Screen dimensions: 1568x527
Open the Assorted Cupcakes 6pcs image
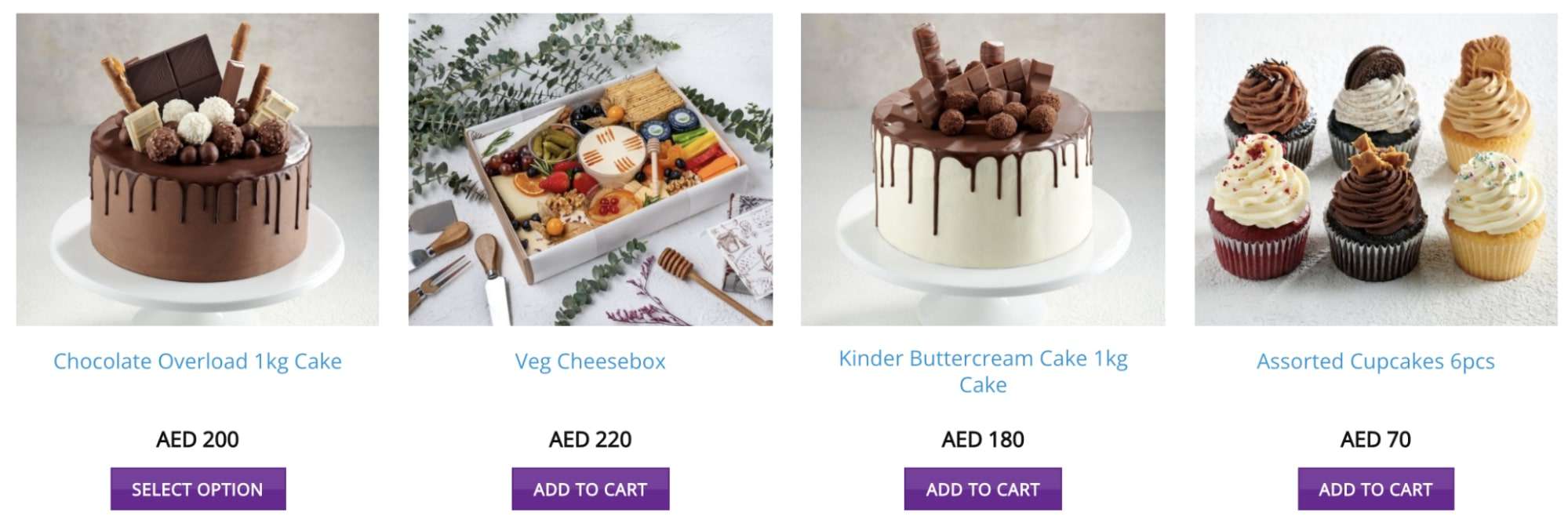1376,169
